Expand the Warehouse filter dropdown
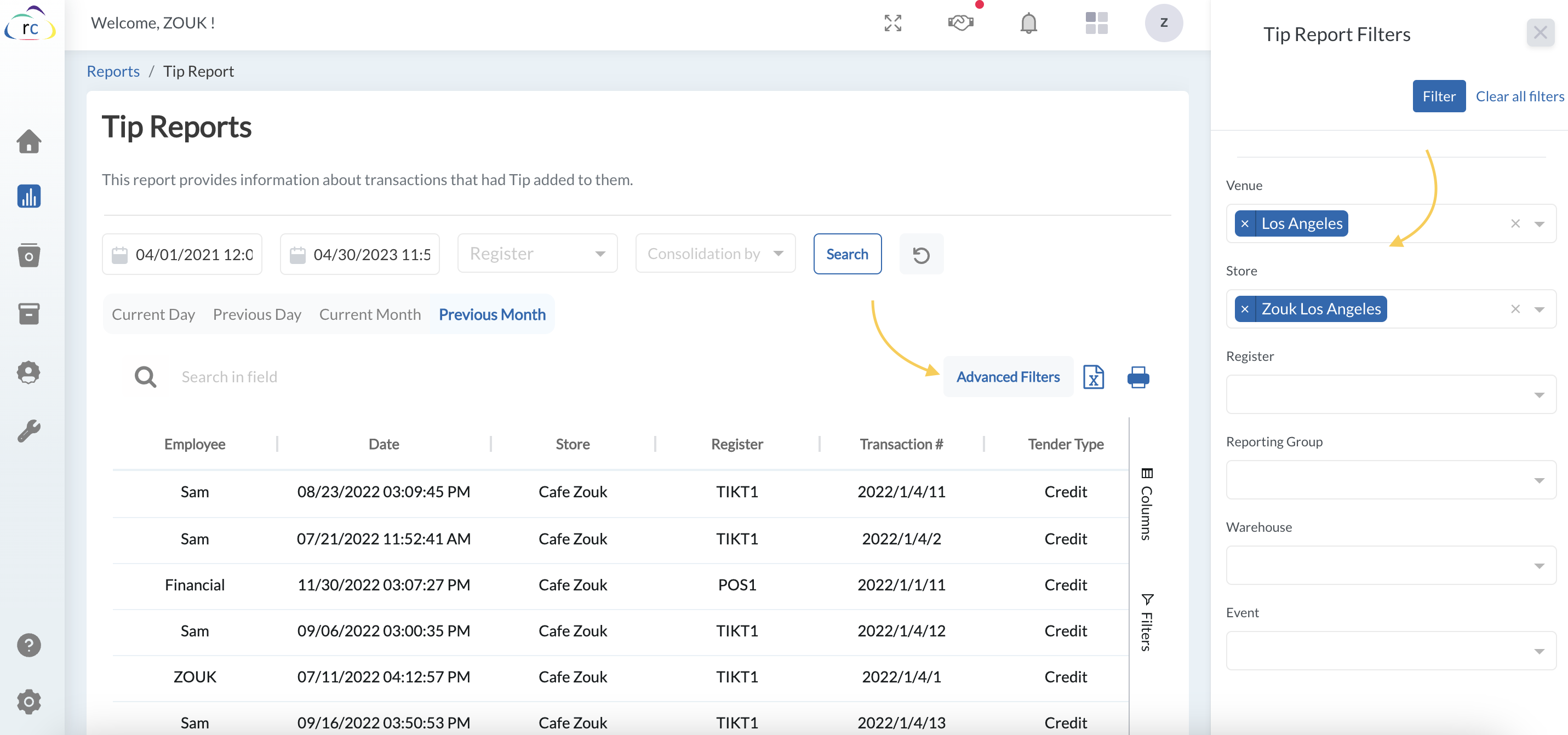The height and width of the screenshot is (735, 1568). click(x=1390, y=565)
